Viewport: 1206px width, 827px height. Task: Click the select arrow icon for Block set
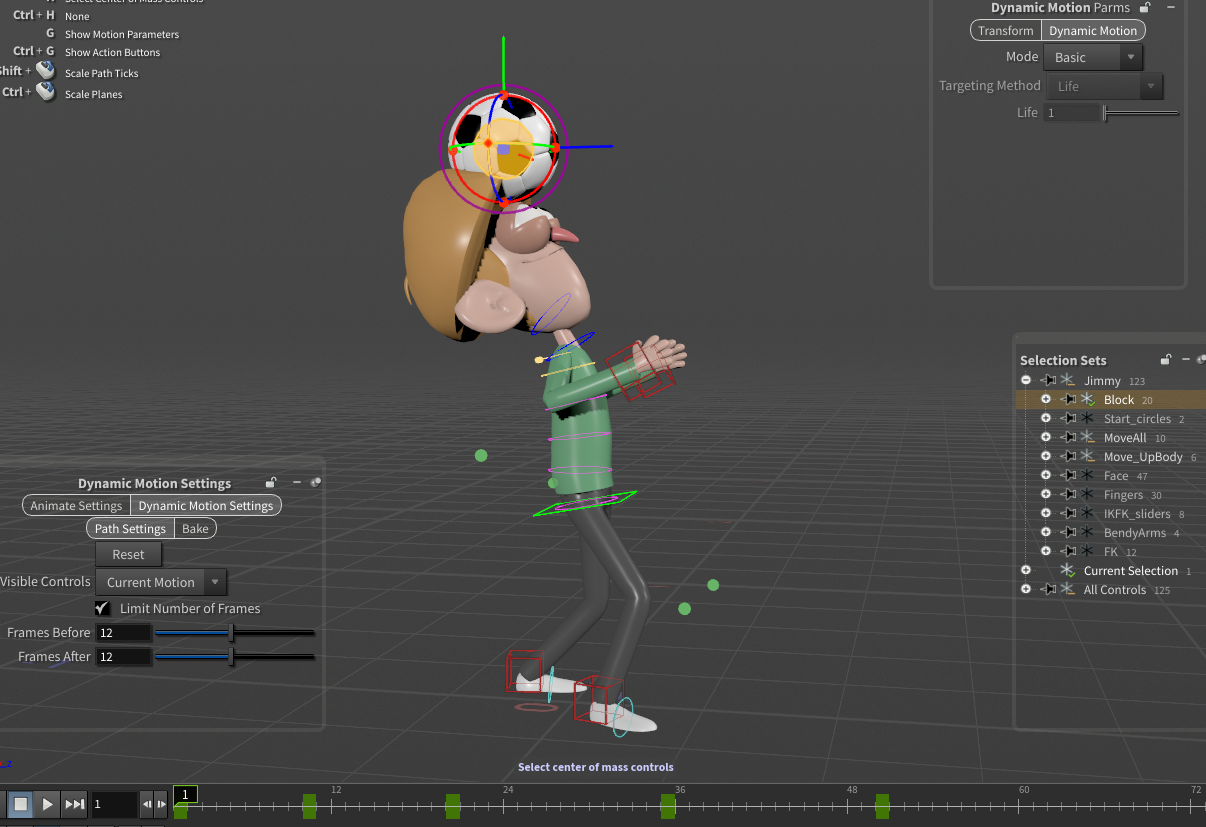click(x=1067, y=400)
